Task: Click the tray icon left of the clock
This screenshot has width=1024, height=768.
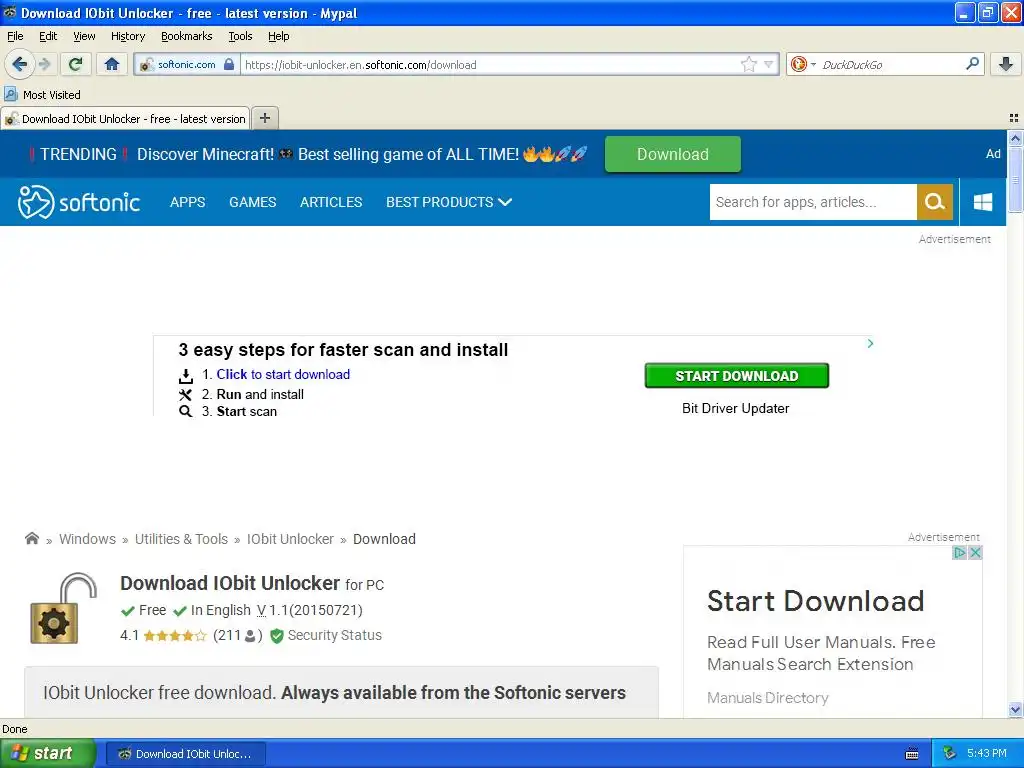Action: (950, 754)
